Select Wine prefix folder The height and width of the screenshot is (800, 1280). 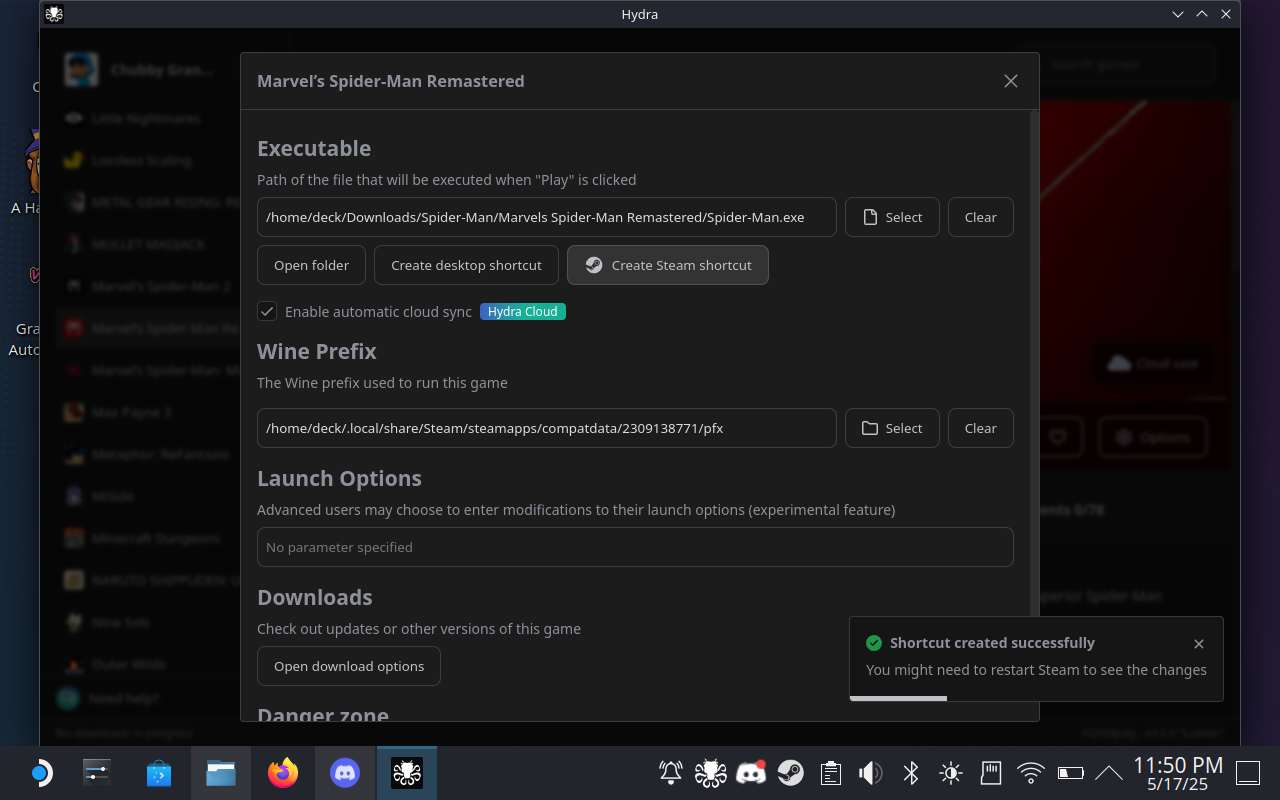click(x=892, y=428)
